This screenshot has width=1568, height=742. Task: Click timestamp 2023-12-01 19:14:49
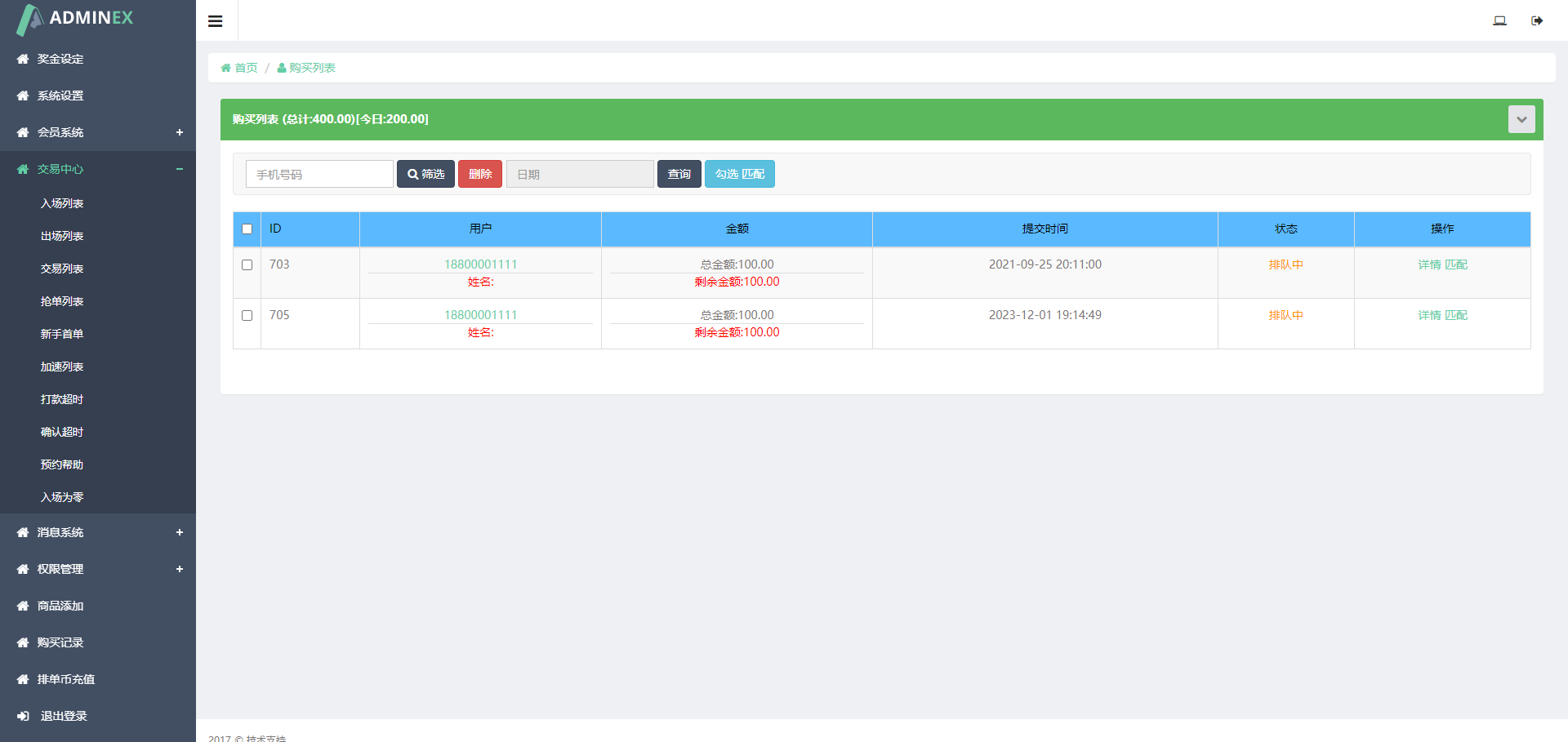coord(1045,315)
